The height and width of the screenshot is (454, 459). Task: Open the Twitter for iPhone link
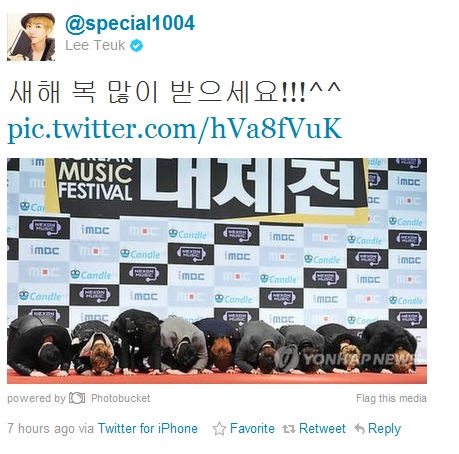coord(148,428)
